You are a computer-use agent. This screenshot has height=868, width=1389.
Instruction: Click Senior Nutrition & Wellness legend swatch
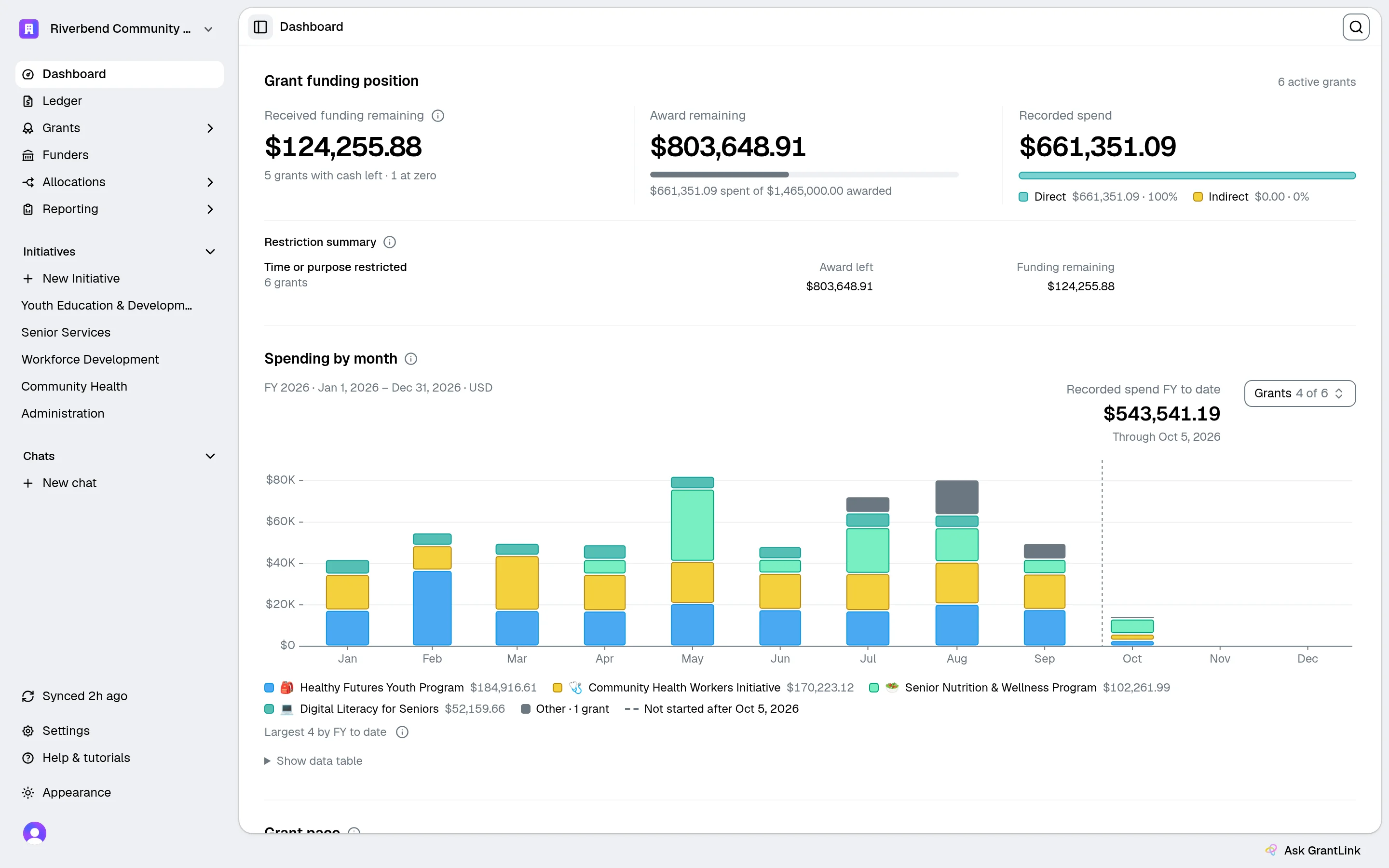pyautogui.click(x=874, y=688)
